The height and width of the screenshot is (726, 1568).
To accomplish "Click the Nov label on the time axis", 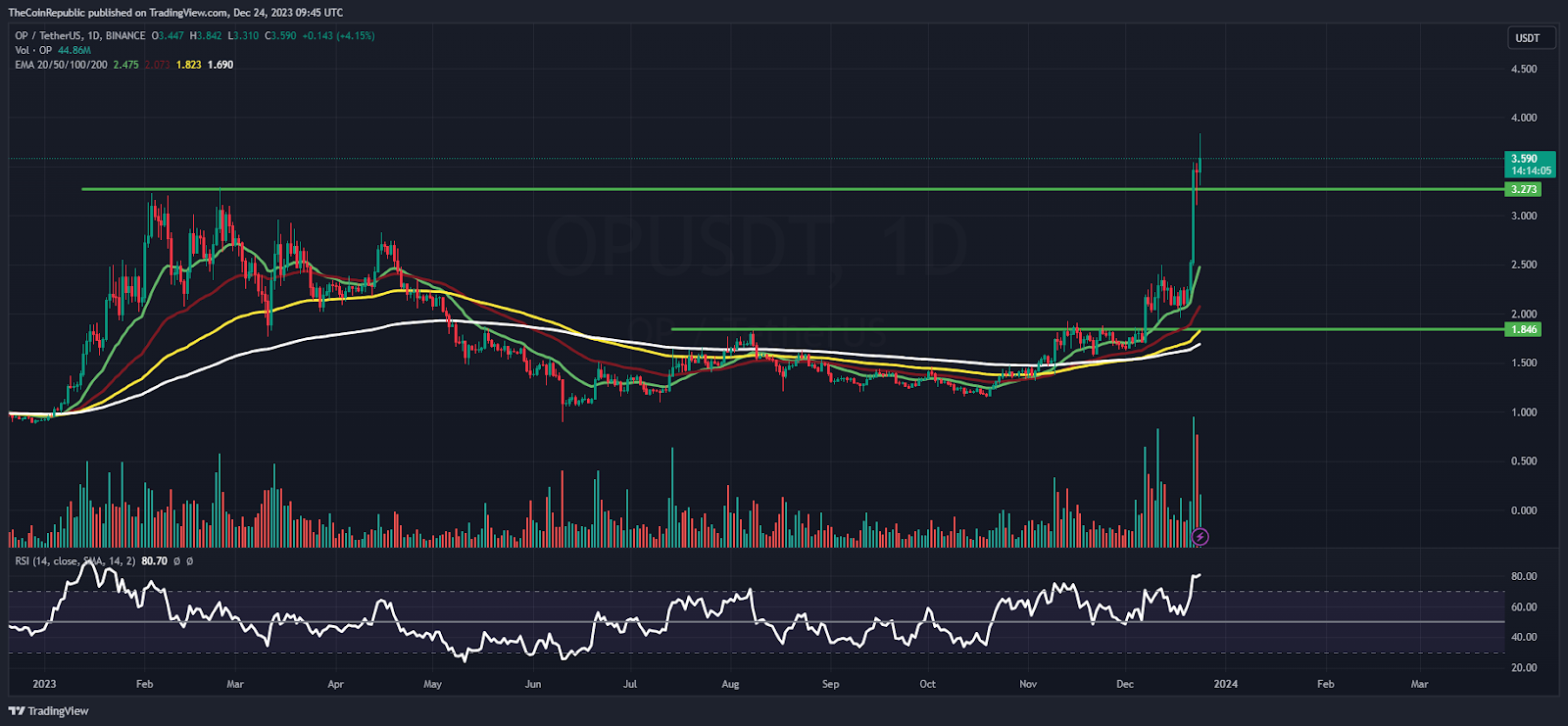I will pos(1028,684).
